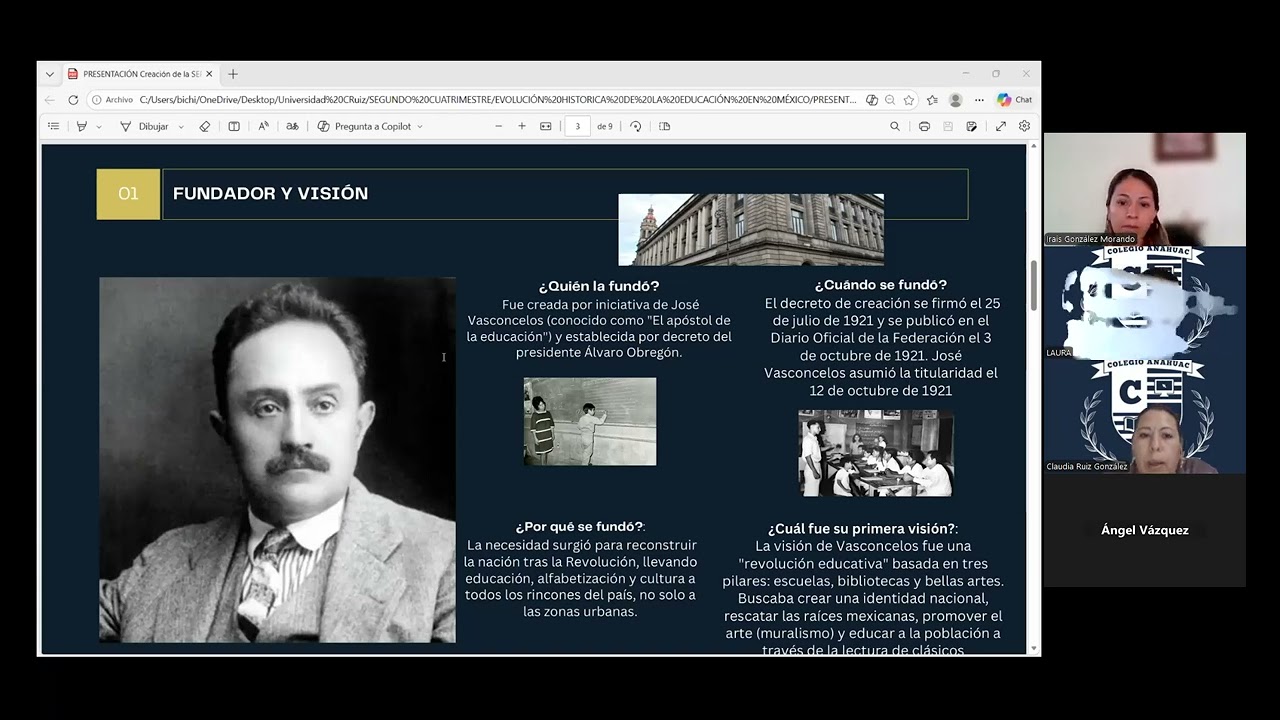Click the children at blackboard photo

tap(590, 421)
